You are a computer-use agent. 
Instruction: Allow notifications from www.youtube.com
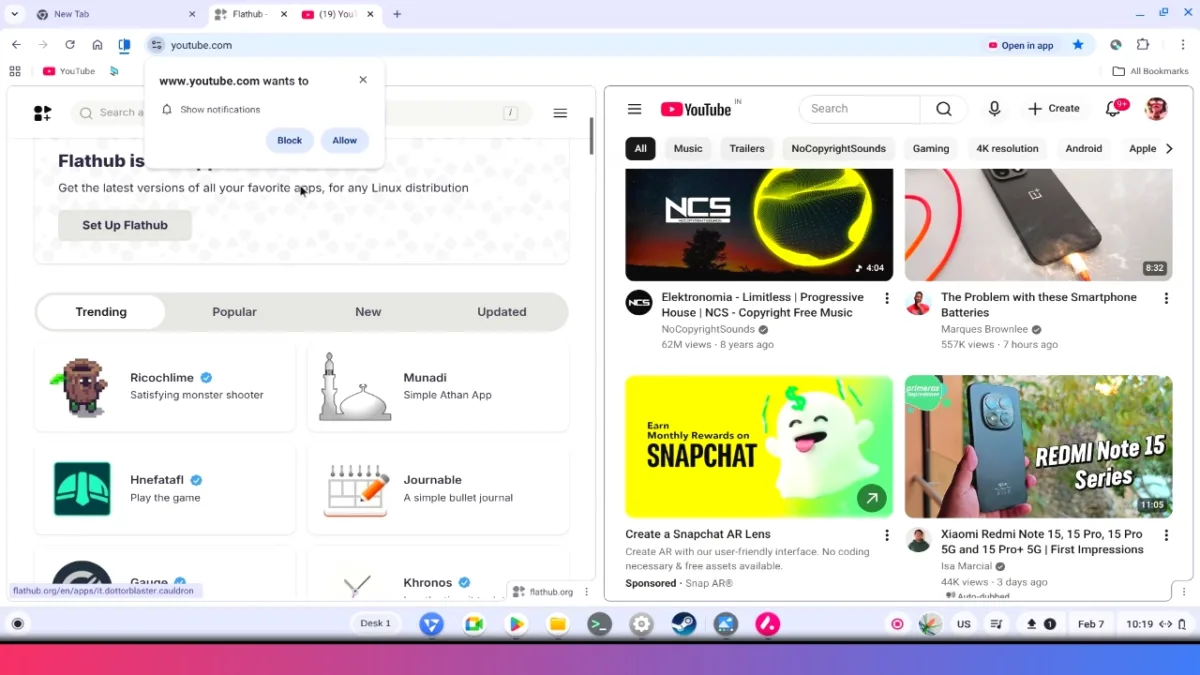(344, 140)
